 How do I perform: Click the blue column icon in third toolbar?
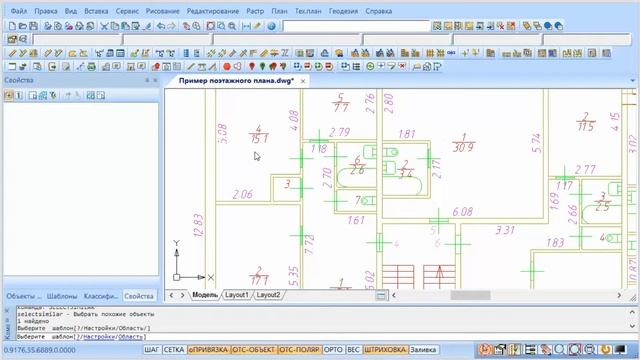tap(186, 53)
